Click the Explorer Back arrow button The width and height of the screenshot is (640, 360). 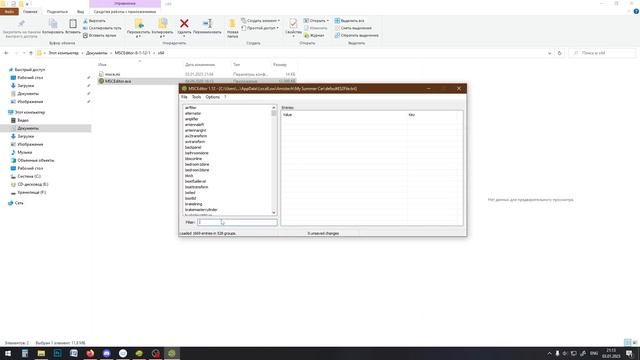(6, 53)
